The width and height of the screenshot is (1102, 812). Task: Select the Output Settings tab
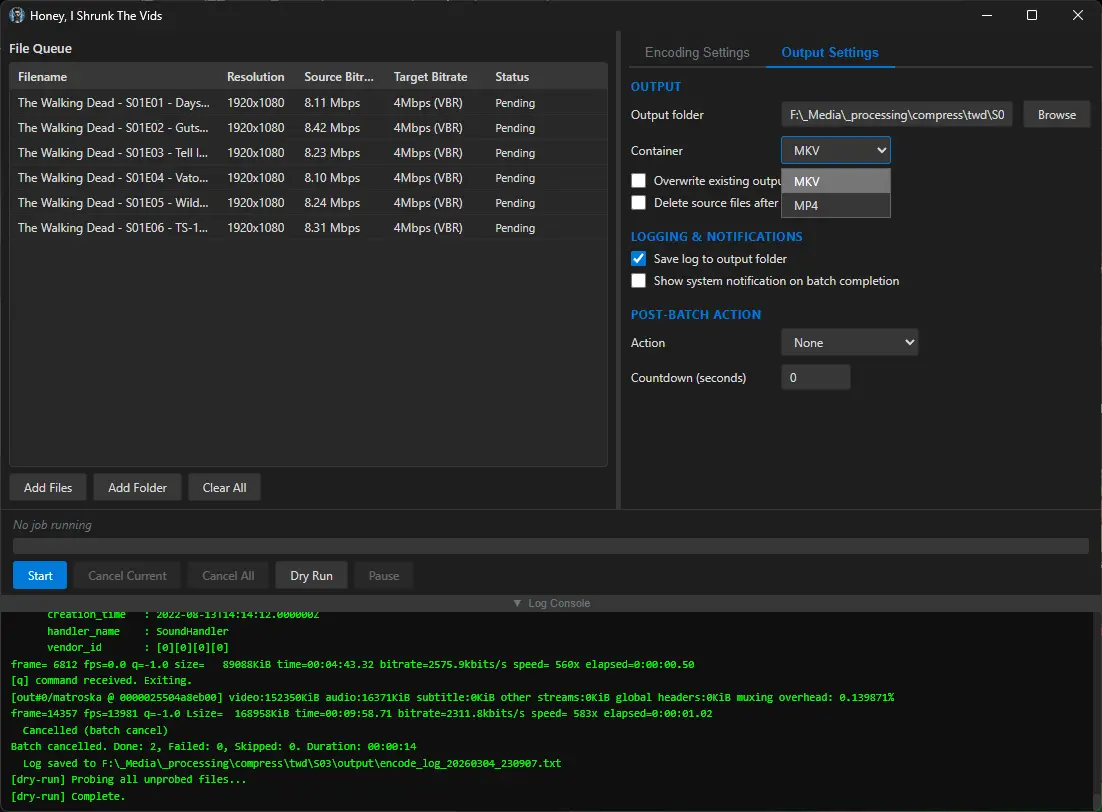[x=830, y=53]
